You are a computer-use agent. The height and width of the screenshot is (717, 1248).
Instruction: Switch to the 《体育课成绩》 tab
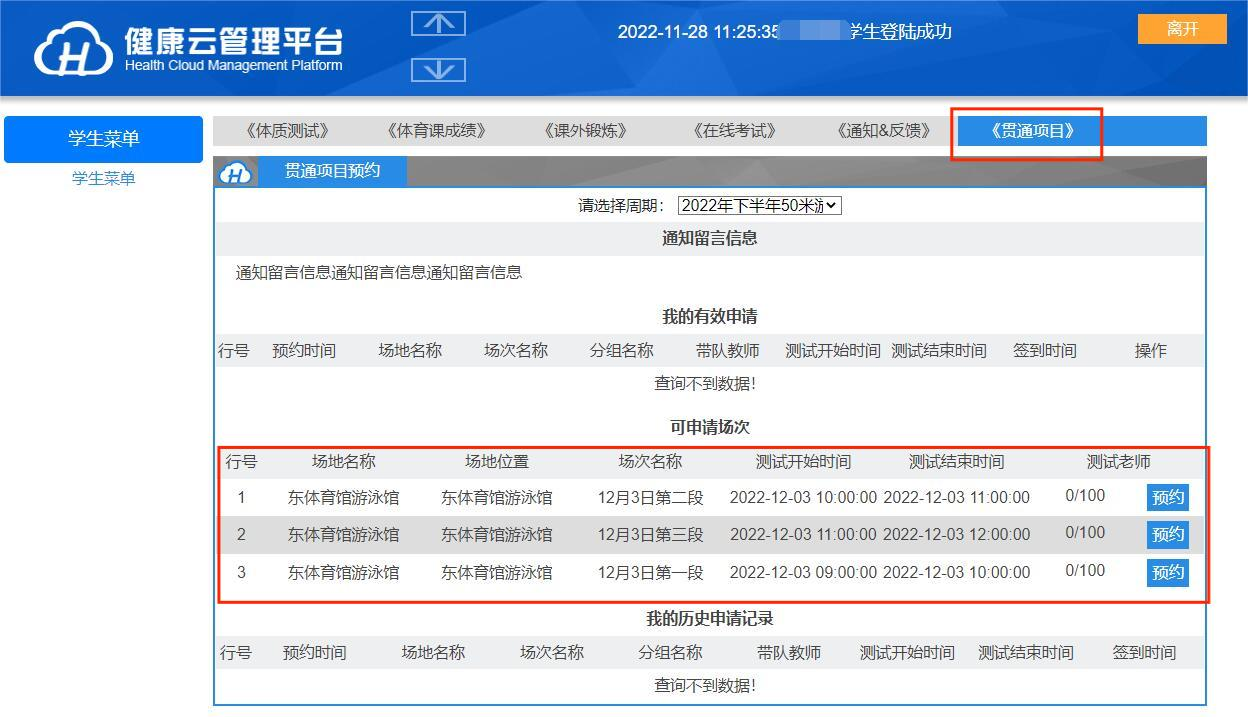pos(436,131)
